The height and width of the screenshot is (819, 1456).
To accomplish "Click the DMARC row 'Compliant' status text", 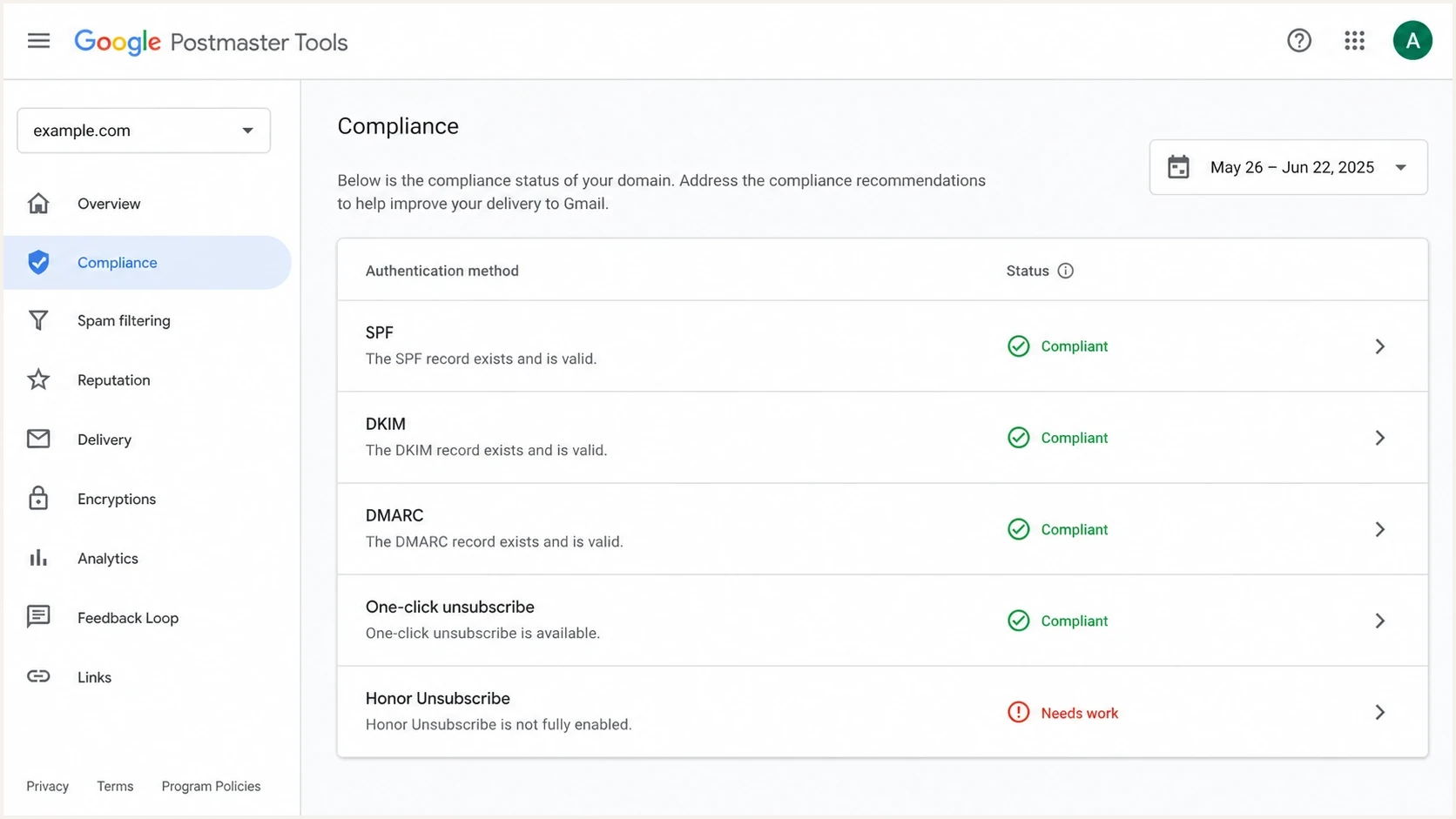I will click(1075, 529).
